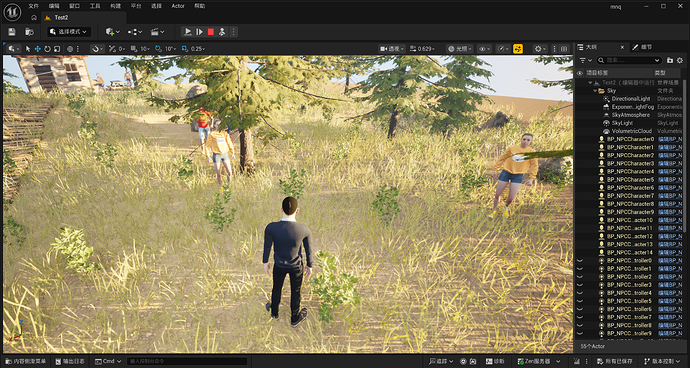Open the viewport performance gauge dropdown
This screenshot has width=690, height=368.
pos(503,49)
